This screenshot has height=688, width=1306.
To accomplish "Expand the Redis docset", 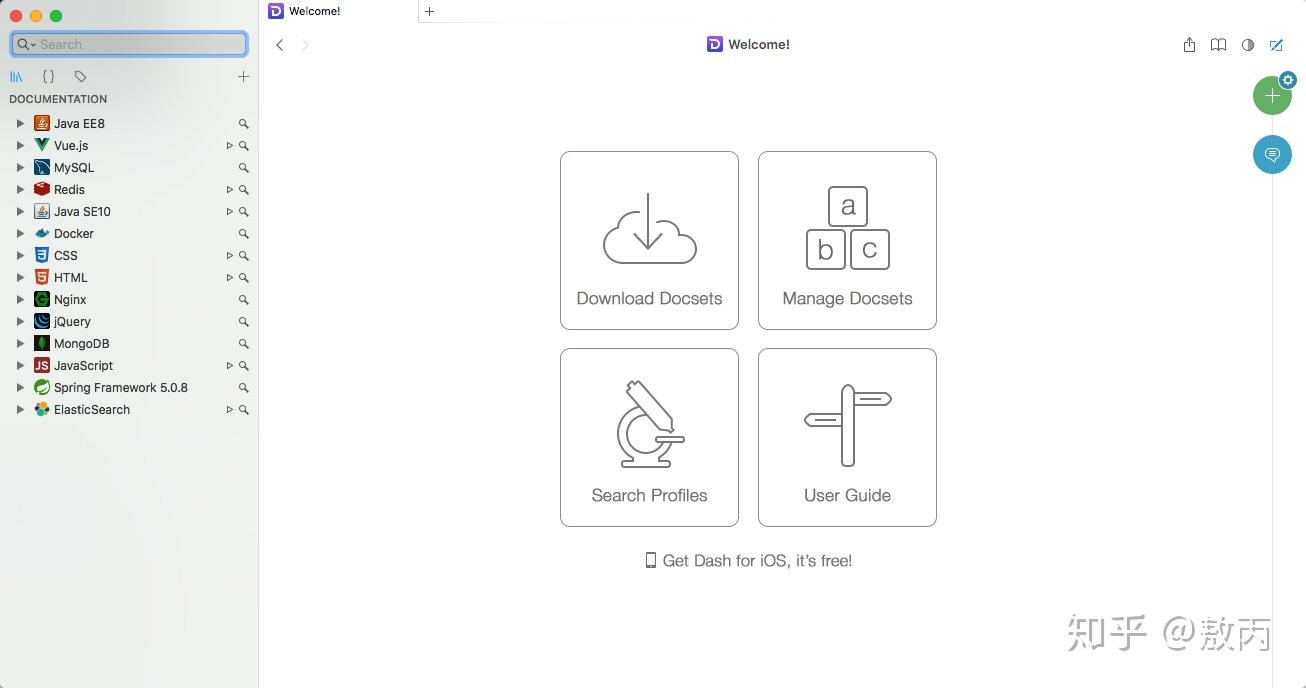I will pyautogui.click(x=20, y=190).
